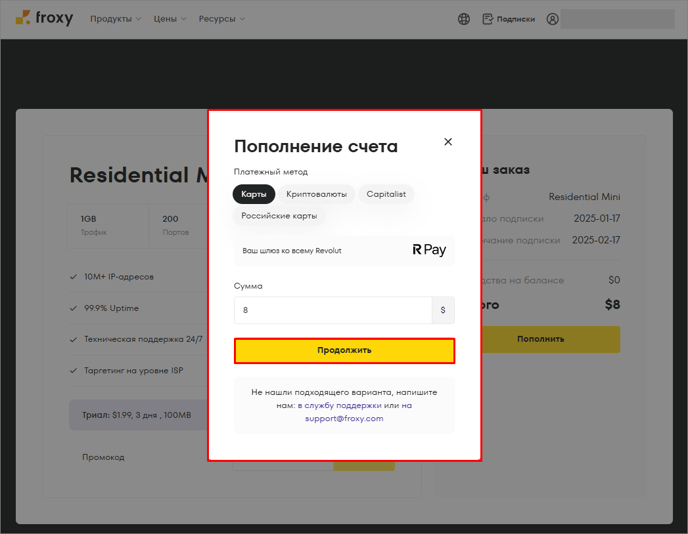
Task: Choose the Revolut Pay gateway option
Action: (344, 251)
